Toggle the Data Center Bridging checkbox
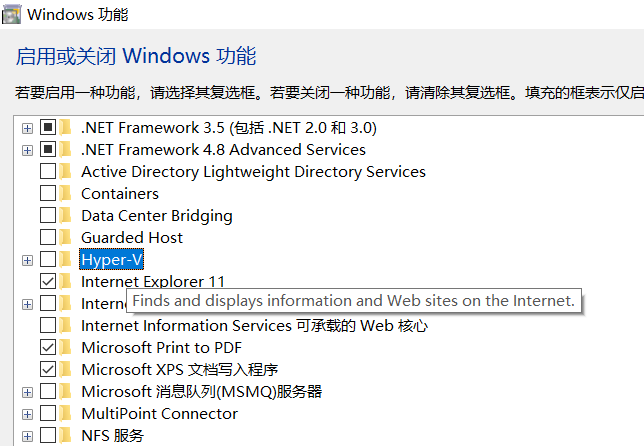Image resolution: width=644 pixels, height=446 pixels. [x=48, y=216]
